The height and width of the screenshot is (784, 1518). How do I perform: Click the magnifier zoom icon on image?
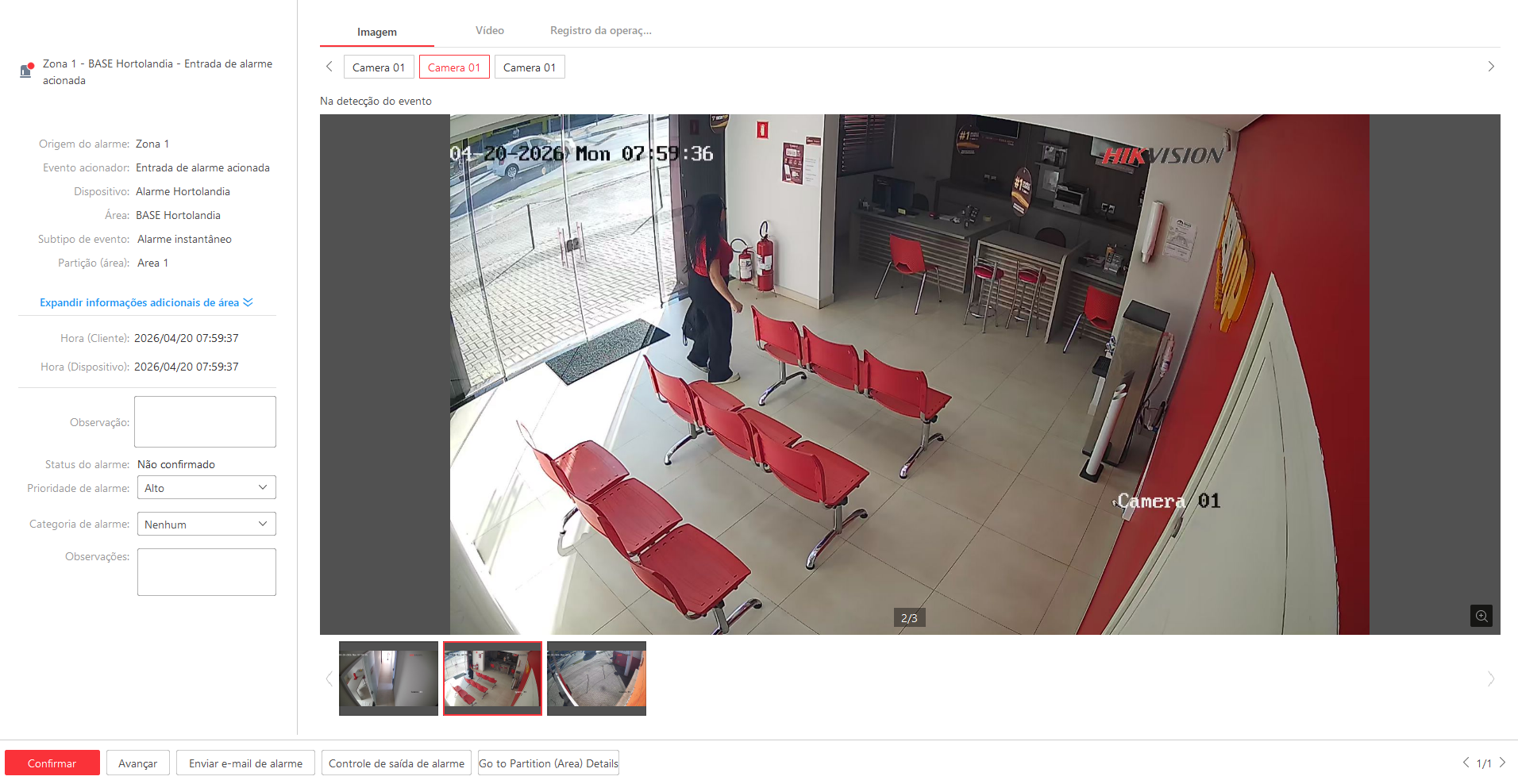pyautogui.click(x=1481, y=616)
